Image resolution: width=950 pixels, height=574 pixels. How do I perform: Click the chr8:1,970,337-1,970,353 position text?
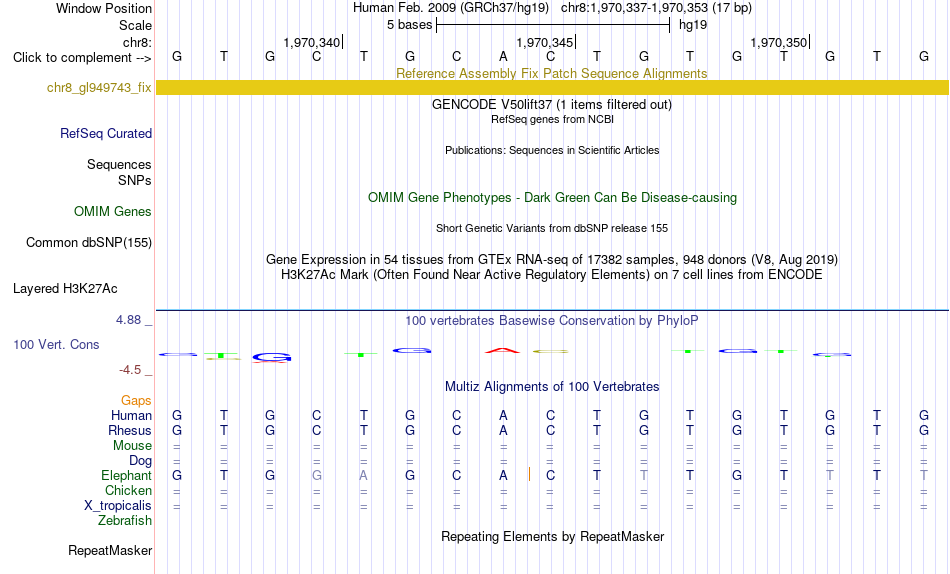pyautogui.click(x=656, y=8)
